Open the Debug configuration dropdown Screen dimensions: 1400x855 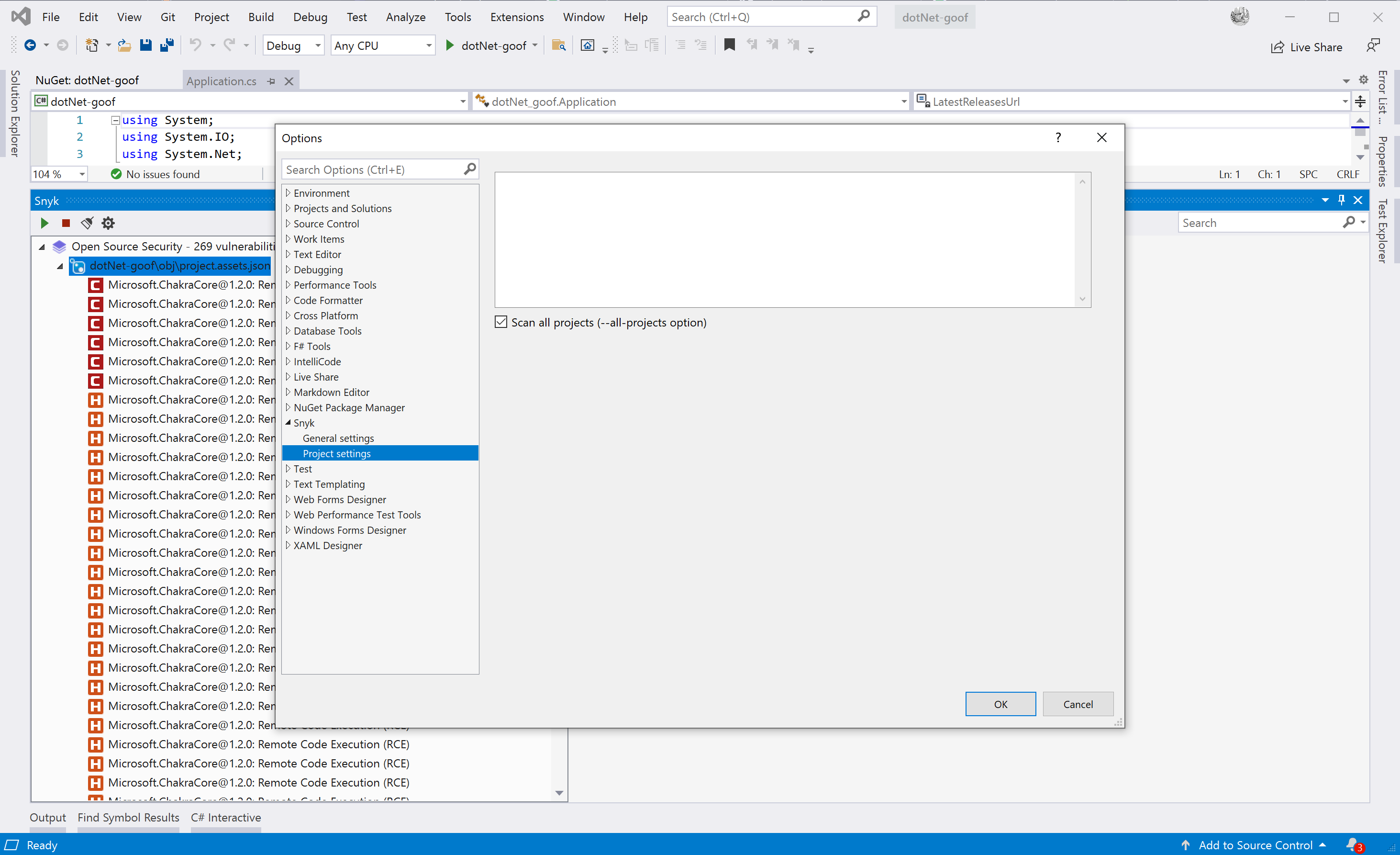[318, 45]
